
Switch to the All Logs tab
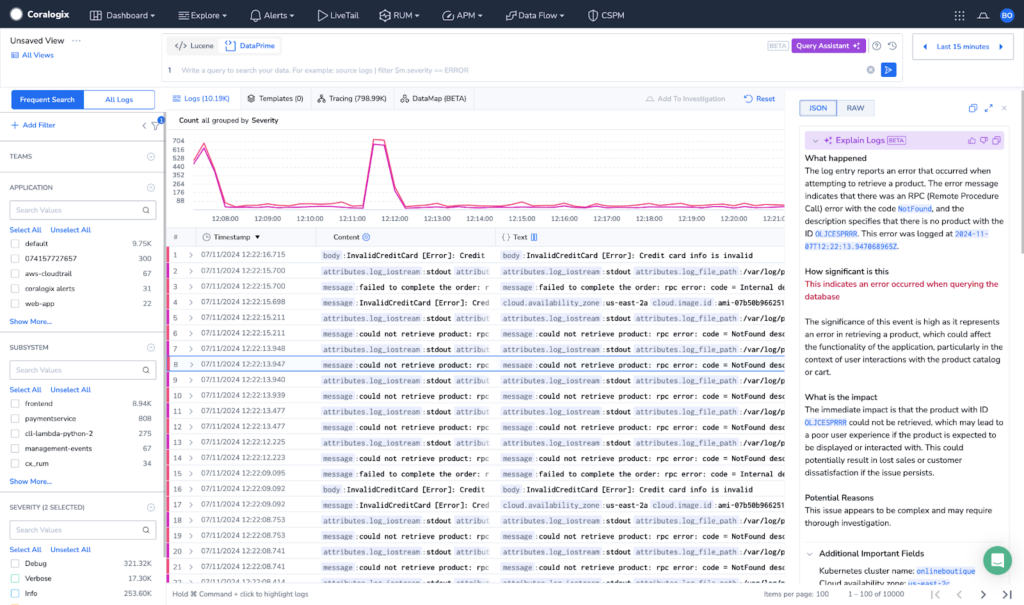(119, 99)
